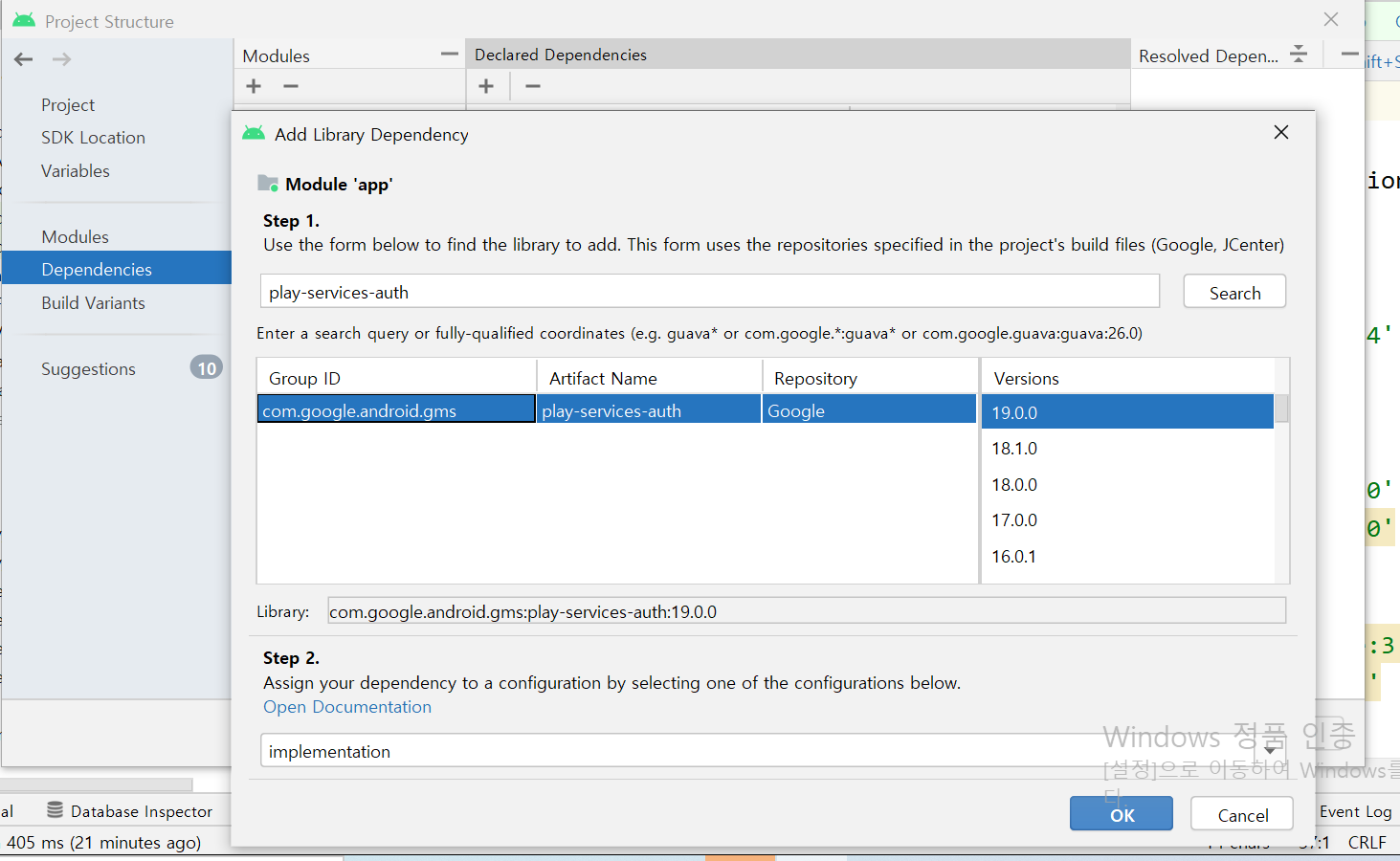Viewport: 1400px width, 861px height.
Task: Select version 17.0.0
Action: [x=1127, y=520]
